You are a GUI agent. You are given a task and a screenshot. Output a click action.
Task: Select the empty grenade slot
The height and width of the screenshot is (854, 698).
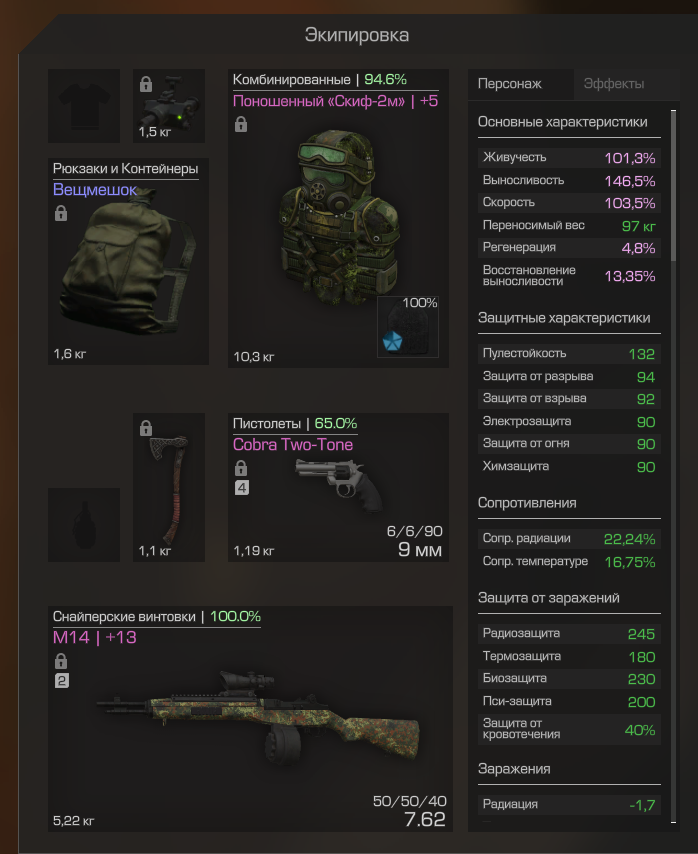(x=84, y=524)
